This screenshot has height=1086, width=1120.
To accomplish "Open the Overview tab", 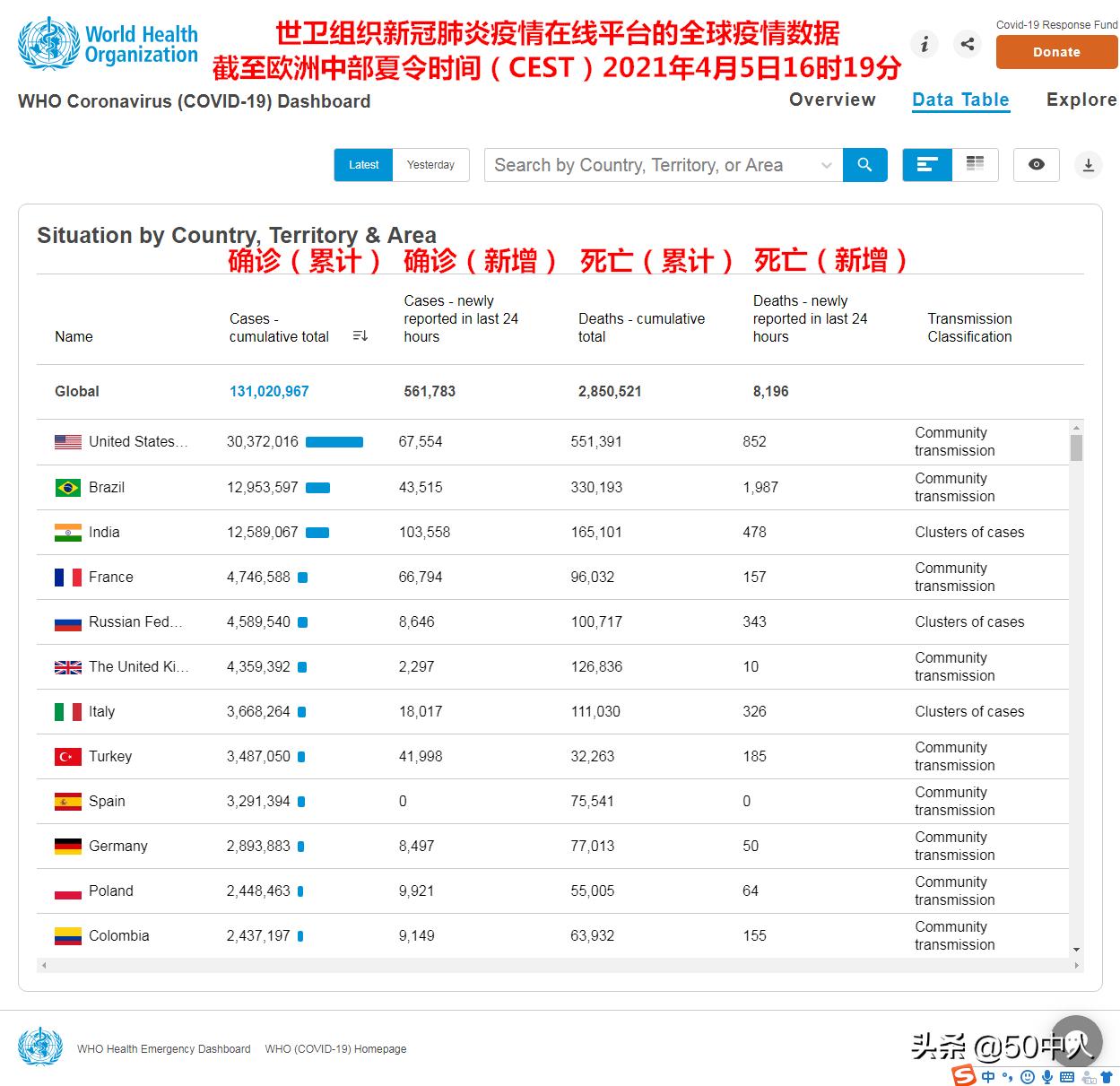I will point(832,100).
